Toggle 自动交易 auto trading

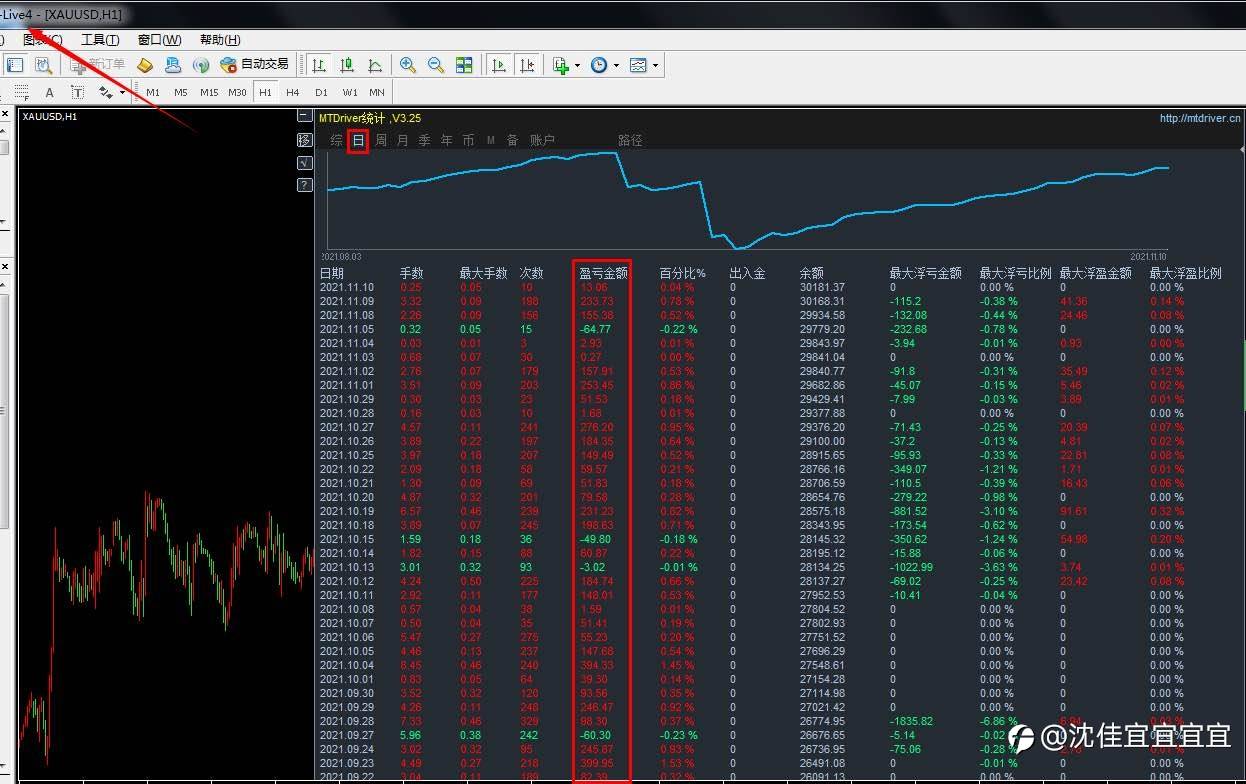pyautogui.click(x=254, y=65)
